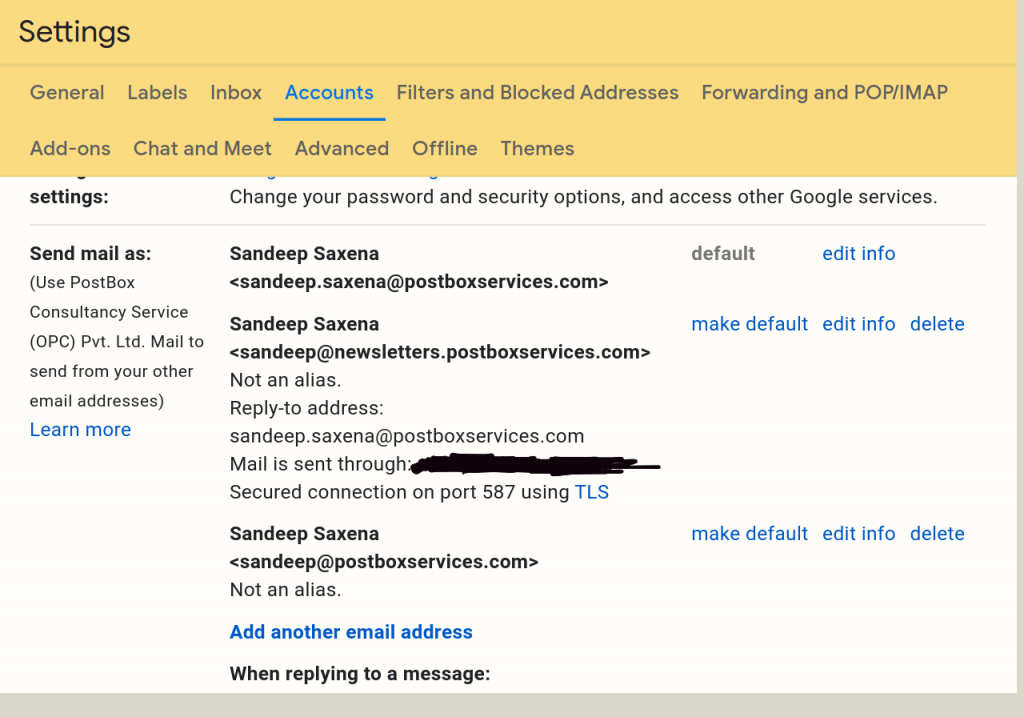Switch to the Labels tab
The height and width of the screenshot is (717, 1024).
[157, 93]
